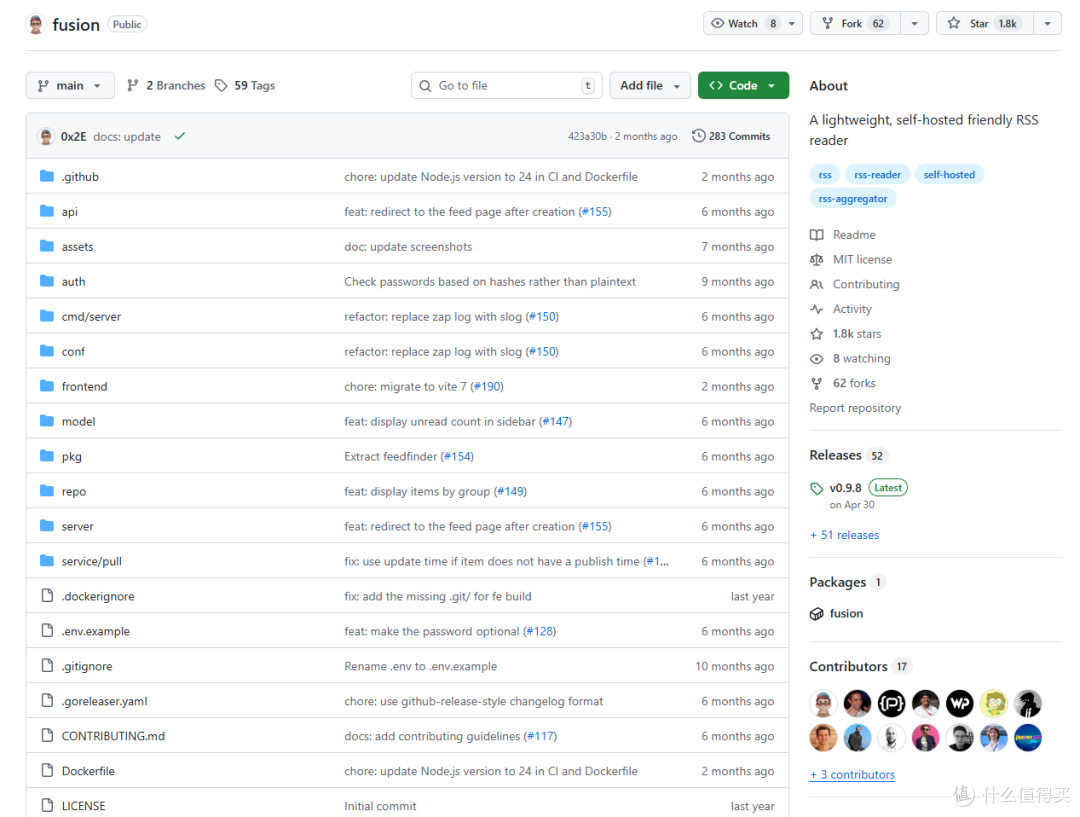The image size is (1080, 817).
Task: Open the frontend folder
Action: tap(84, 387)
